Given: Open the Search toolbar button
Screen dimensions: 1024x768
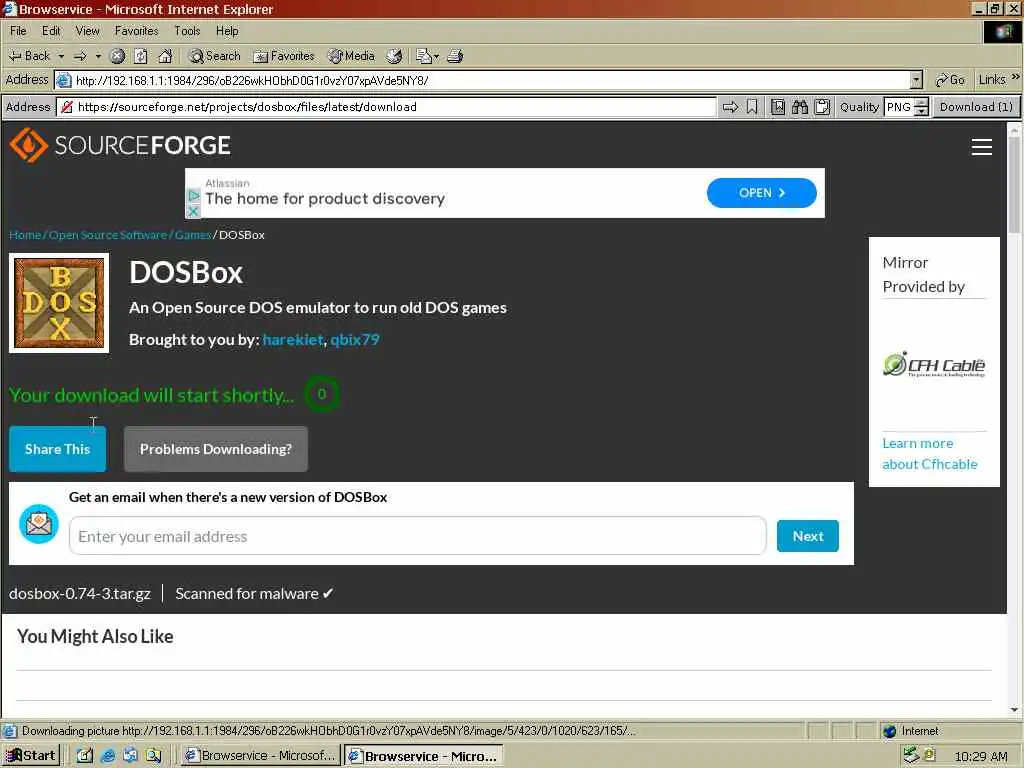Looking at the screenshot, I should click(x=215, y=56).
